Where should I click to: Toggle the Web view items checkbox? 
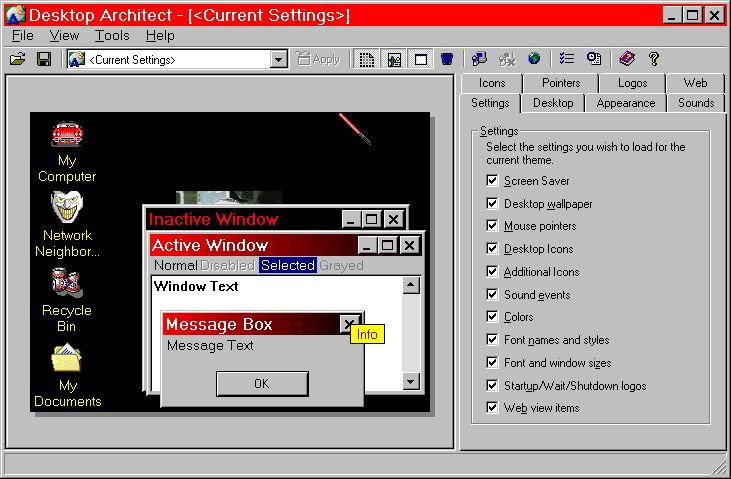pyautogui.click(x=492, y=408)
